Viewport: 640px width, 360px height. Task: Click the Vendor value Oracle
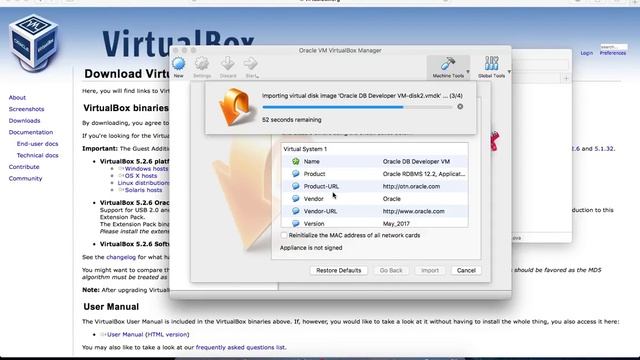(392, 198)
